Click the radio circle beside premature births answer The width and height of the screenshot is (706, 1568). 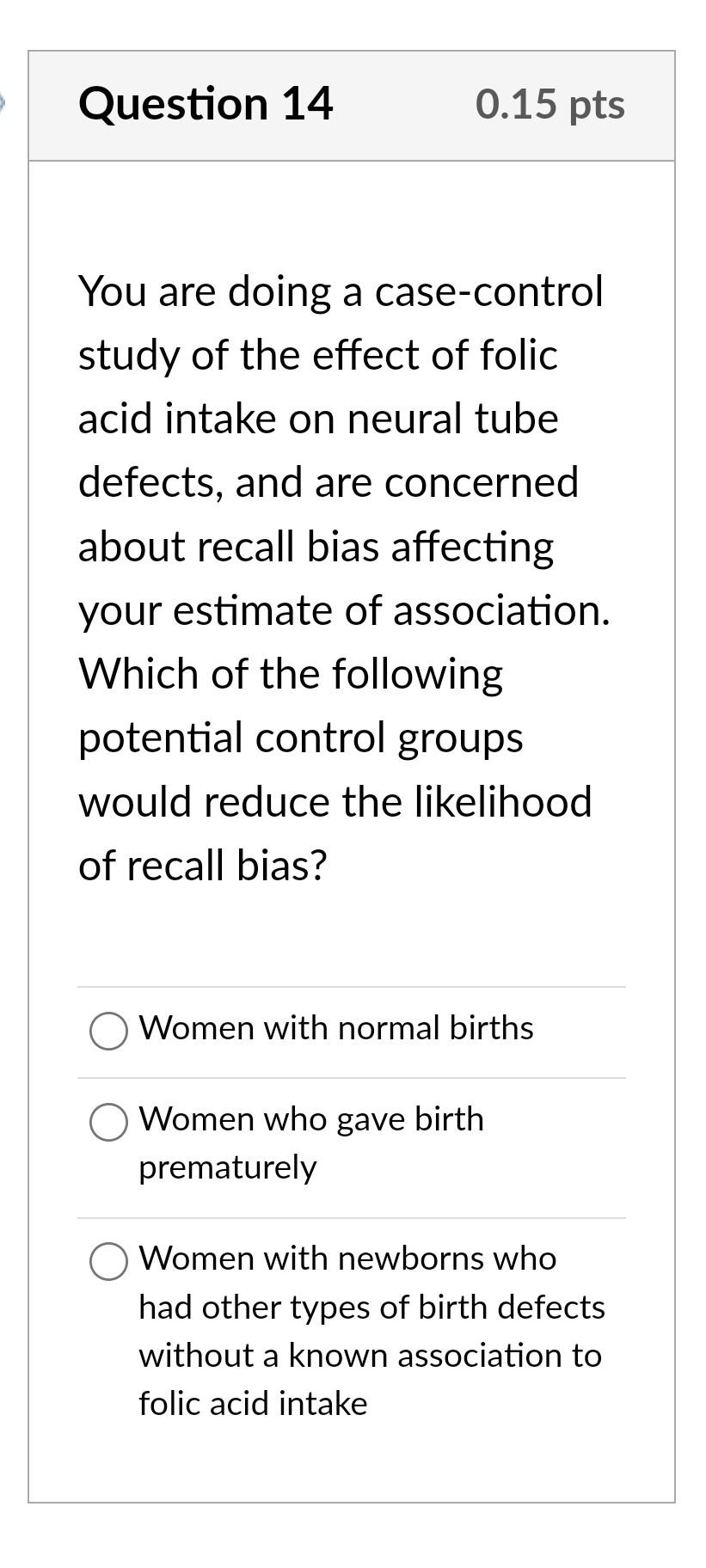(107, 1121)
